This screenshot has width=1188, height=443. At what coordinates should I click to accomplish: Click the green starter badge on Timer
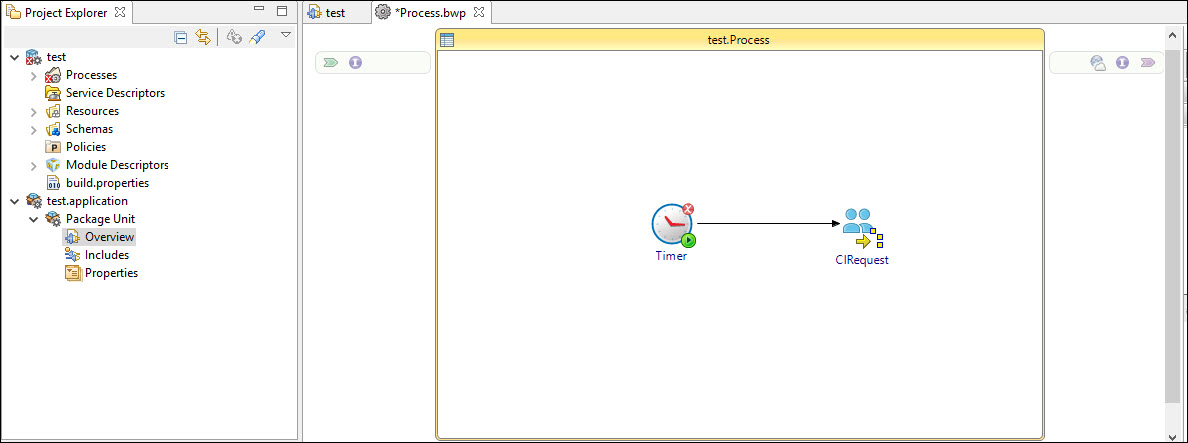point(688,241)
